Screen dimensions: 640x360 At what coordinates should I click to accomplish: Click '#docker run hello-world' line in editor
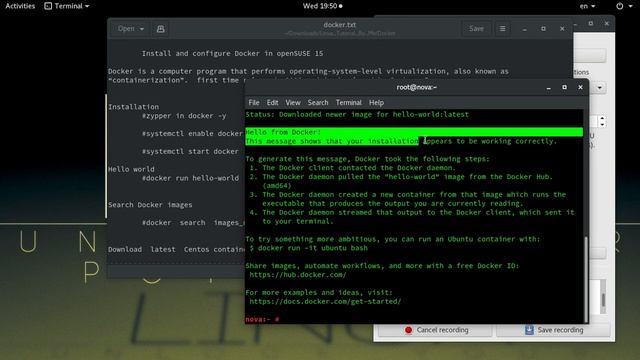190,178
